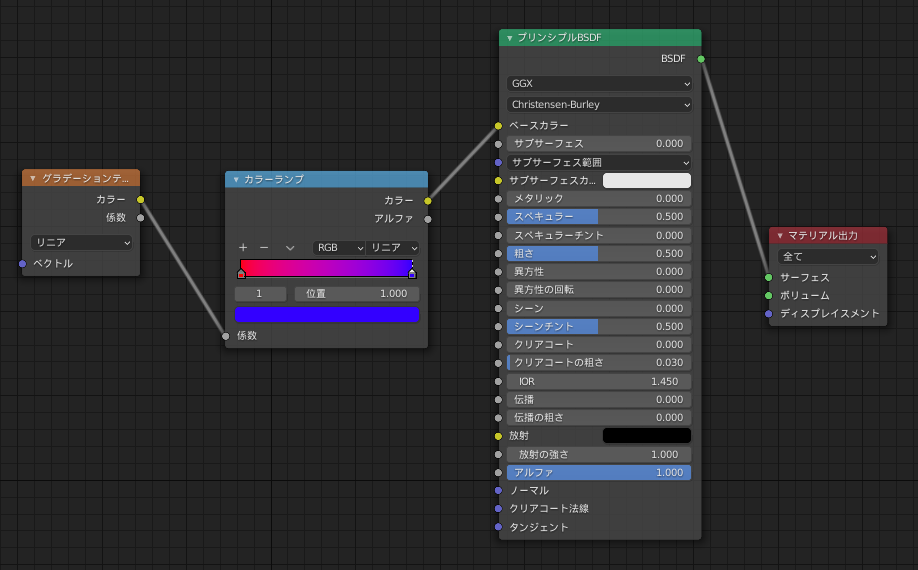Click the アルファ input socket on Principled BSDF
This screenshot has height=570, width=918.
click(498, 473)
